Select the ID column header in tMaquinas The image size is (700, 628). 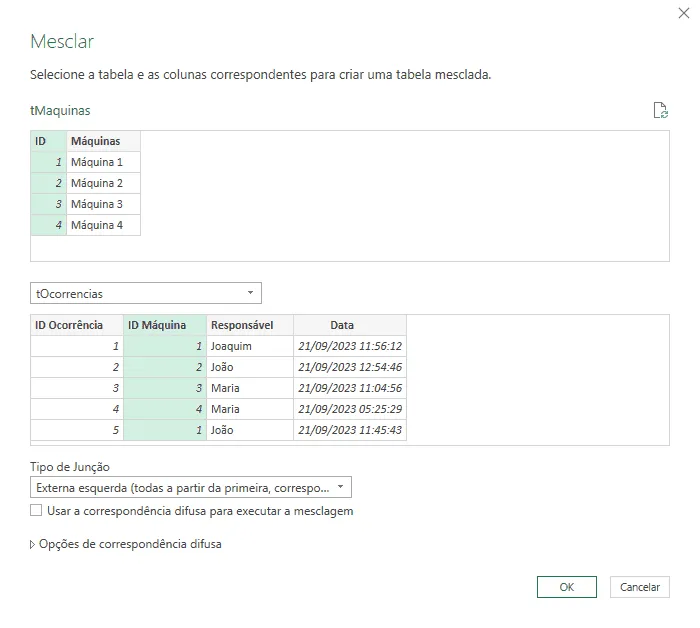(49, 141)
